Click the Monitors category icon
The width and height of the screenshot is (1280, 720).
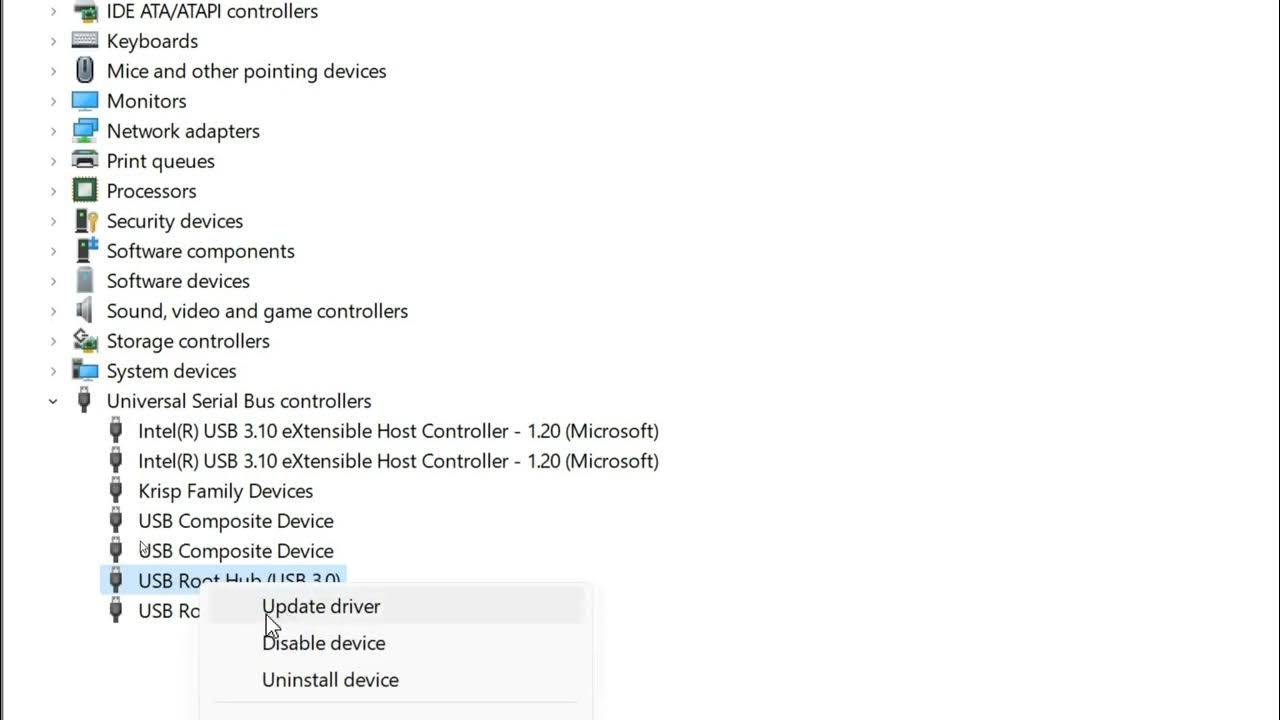85,101
